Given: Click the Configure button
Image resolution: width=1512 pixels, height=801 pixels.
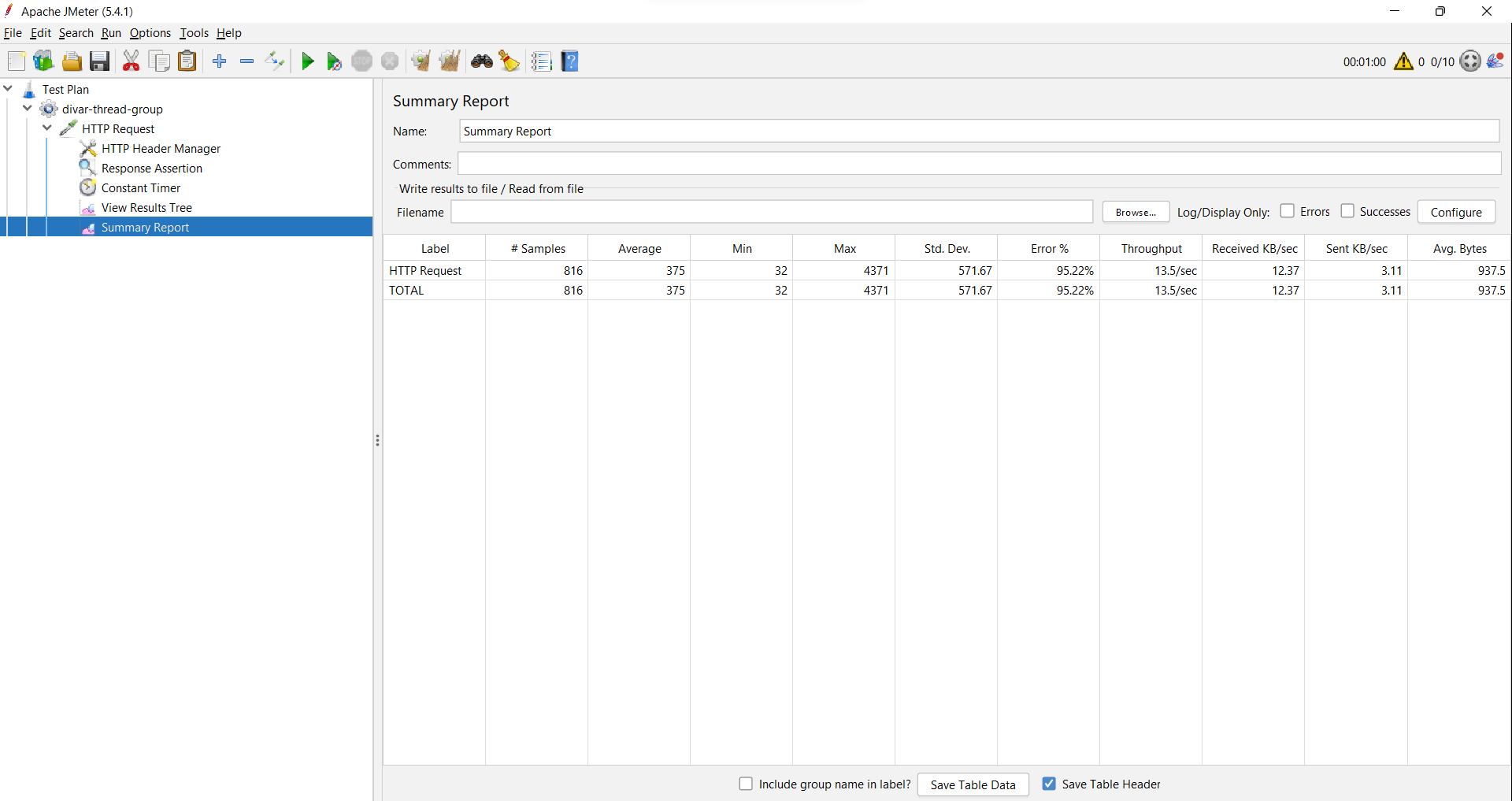Looking at the screenshot, I should 1456,212.
